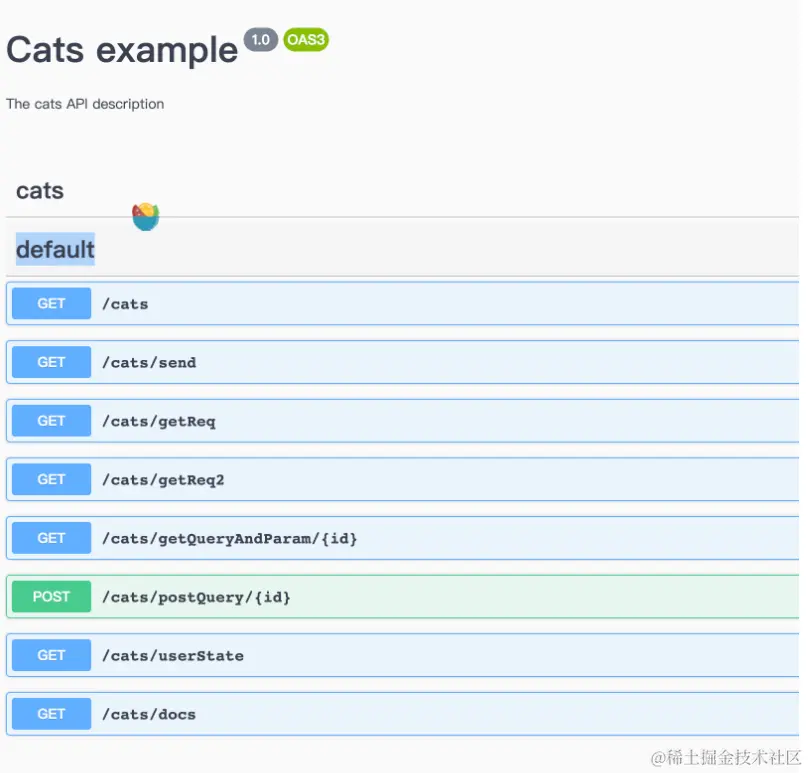This screenshot has width=808, height=773.
Task: Click the Cats example title
Action: tap(122, 49)
